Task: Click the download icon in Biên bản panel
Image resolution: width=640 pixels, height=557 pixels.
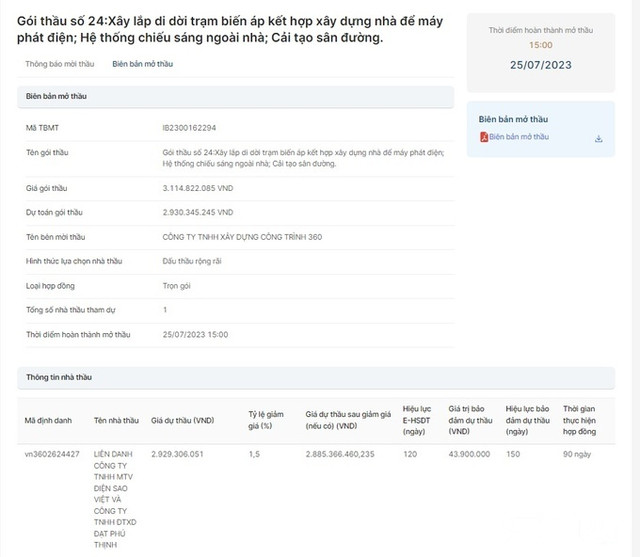Action: click(598, 138)
